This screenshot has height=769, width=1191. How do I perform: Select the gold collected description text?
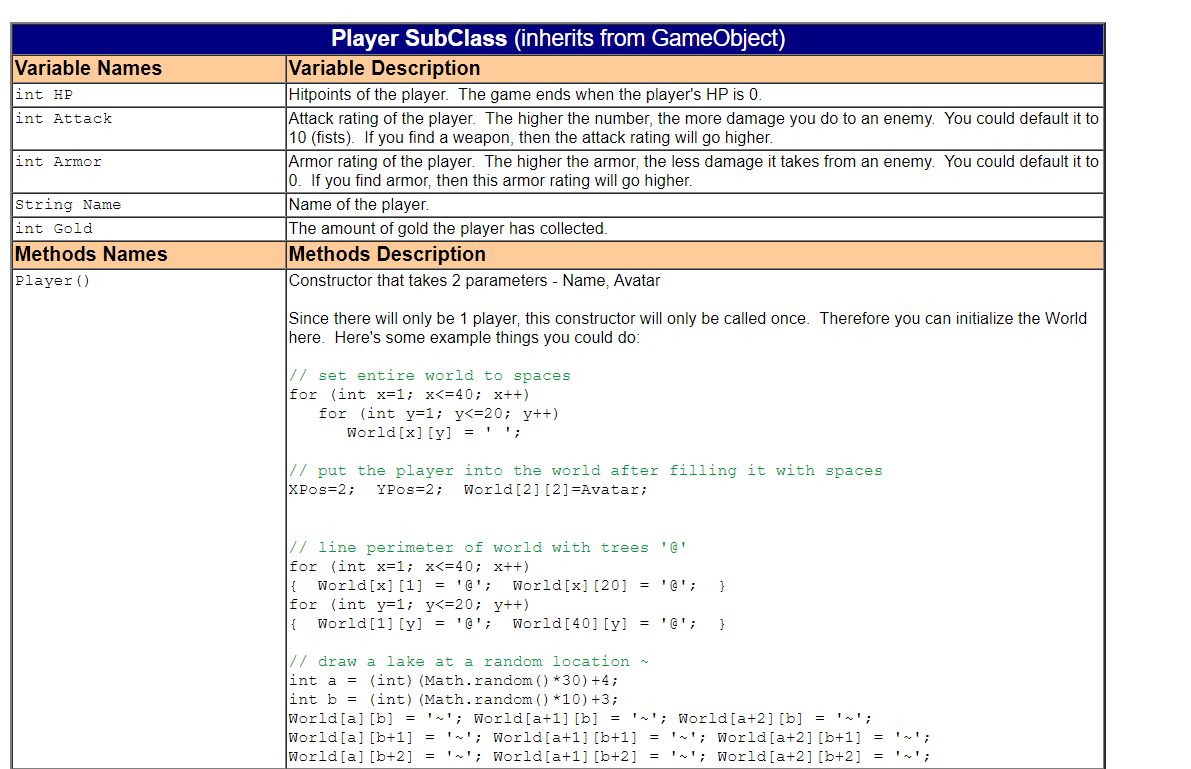click(450, 228)
